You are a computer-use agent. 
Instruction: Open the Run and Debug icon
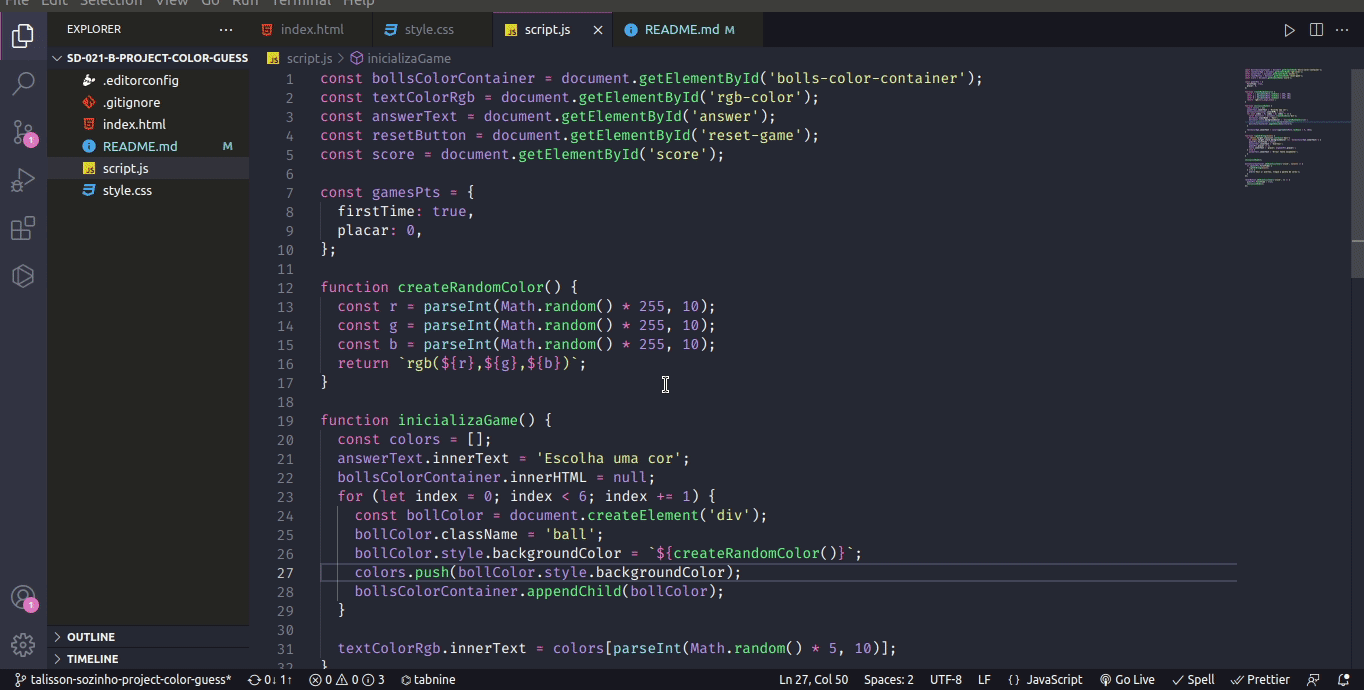22,180
